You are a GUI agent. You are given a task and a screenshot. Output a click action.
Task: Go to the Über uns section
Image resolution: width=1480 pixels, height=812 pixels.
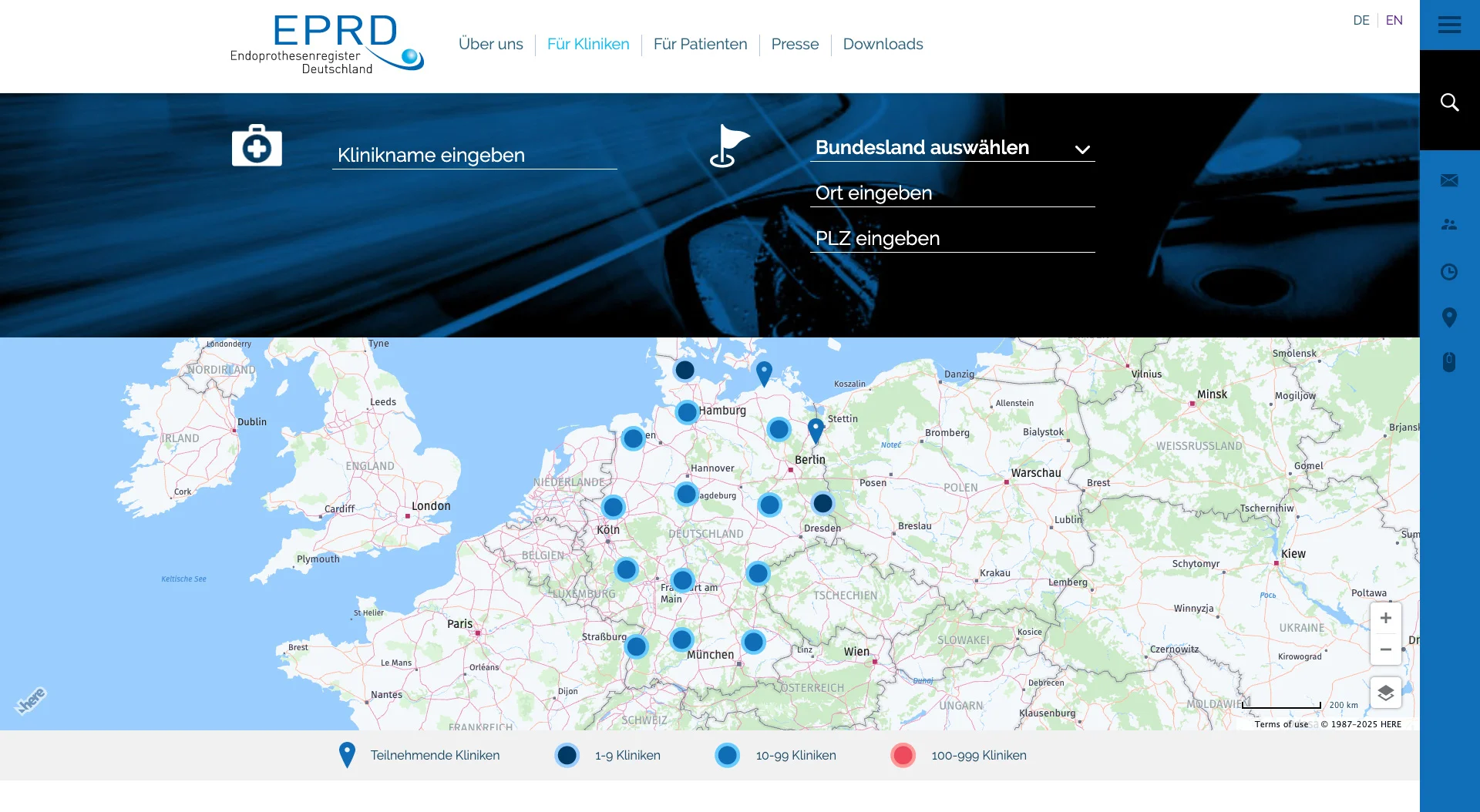490,44
